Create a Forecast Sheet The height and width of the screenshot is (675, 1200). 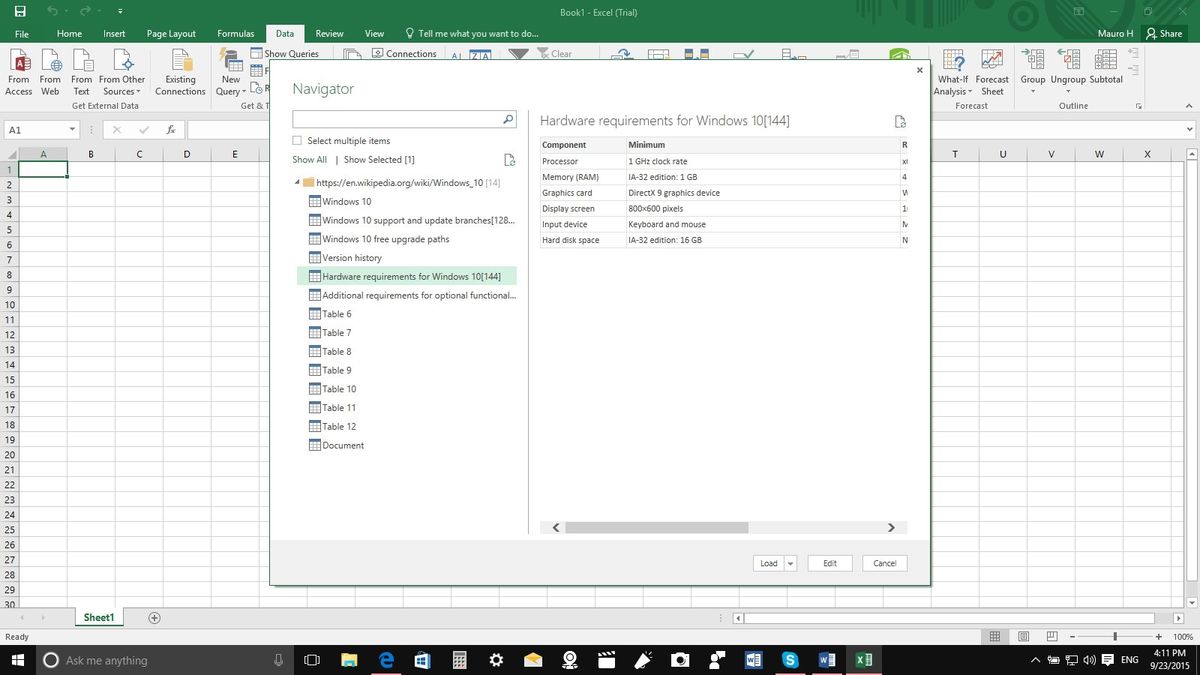pos(991,75)
